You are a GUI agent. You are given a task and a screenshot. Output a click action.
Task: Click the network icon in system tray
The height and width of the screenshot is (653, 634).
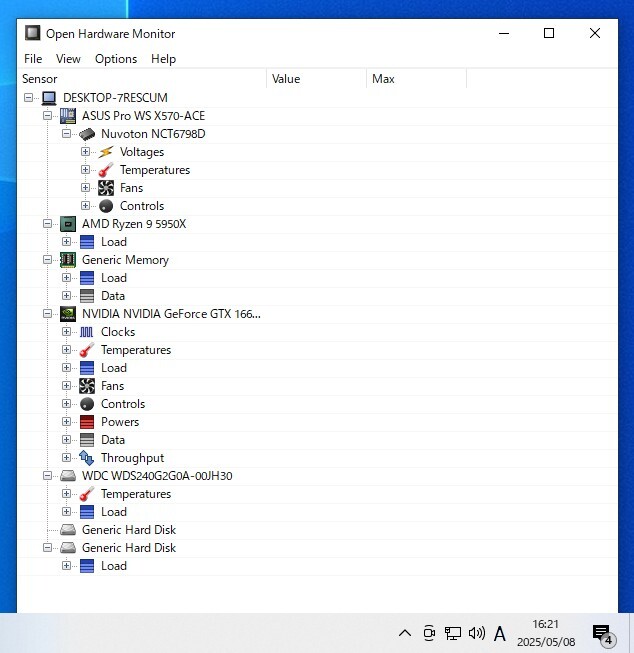click(x=452, y=633)
